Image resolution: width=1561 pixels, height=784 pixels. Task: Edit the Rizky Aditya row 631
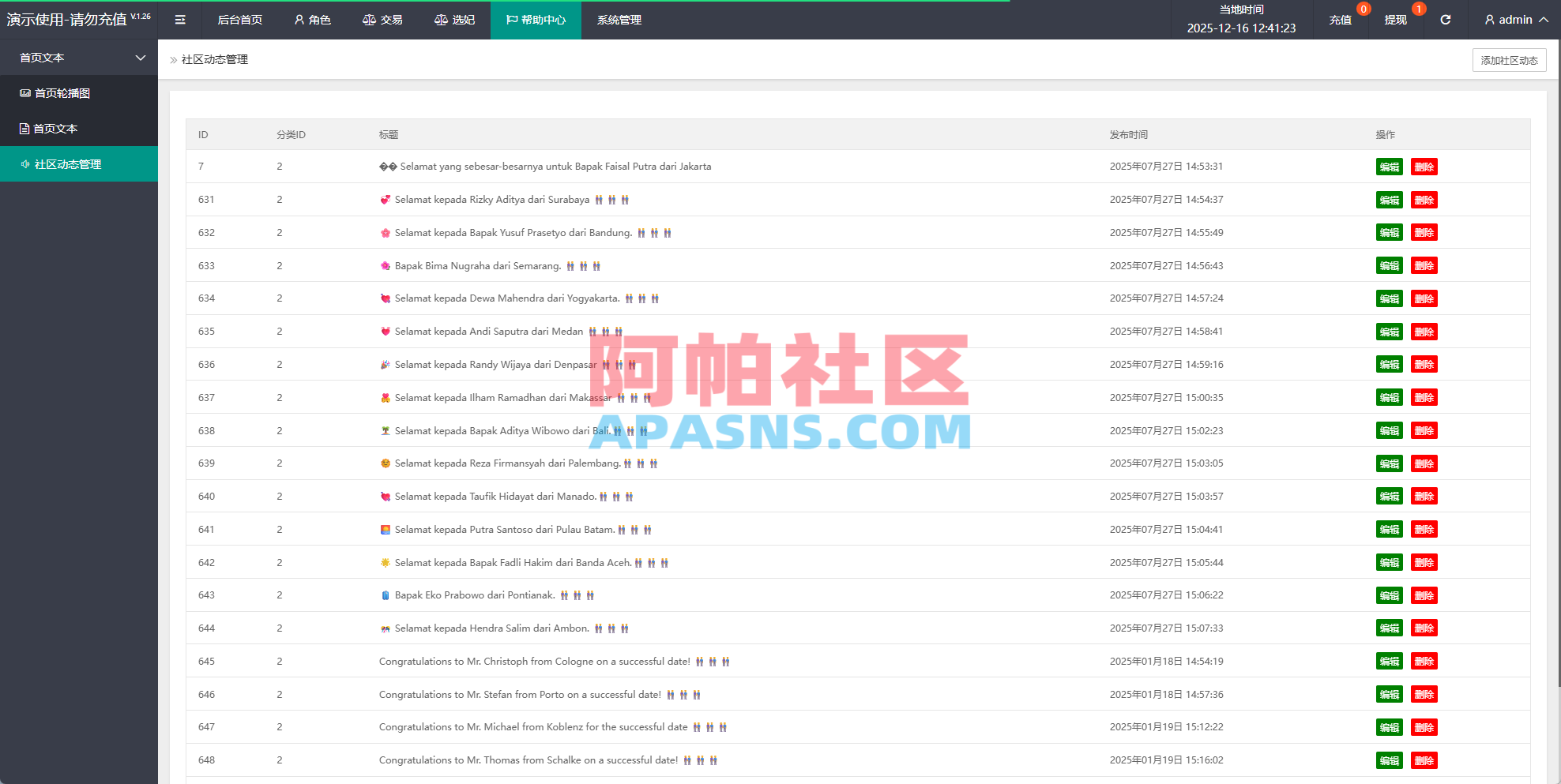pyautogui.click(x=1390, y=200)
